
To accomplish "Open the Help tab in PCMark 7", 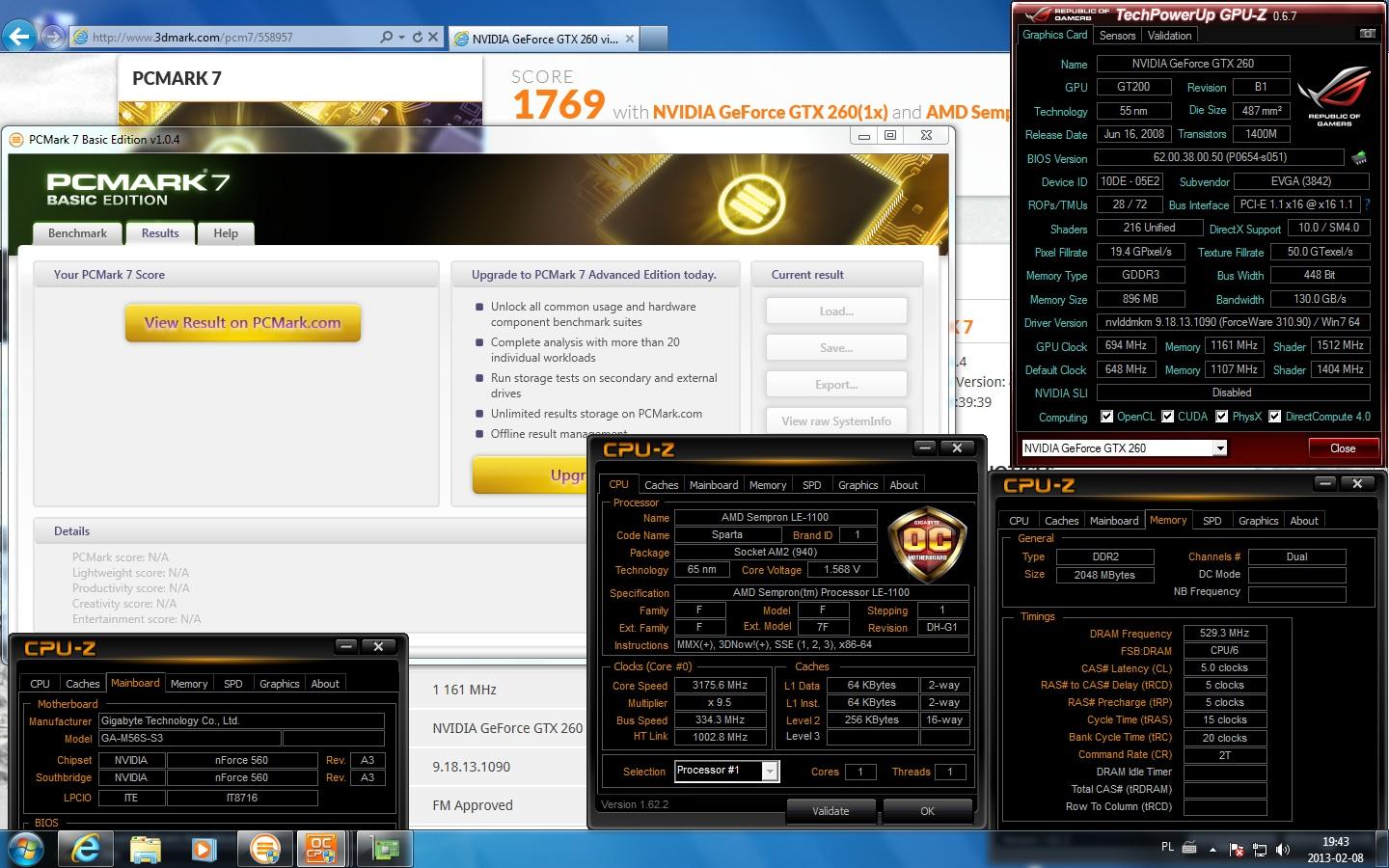I will coord(226,233).
